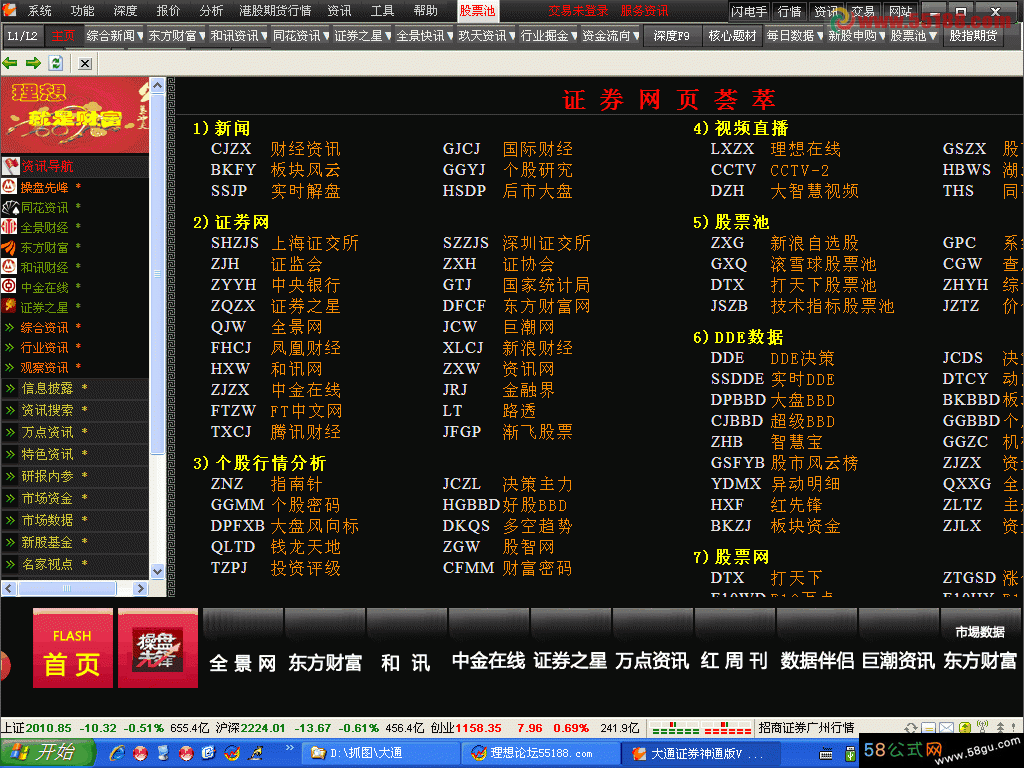1024x768 pixels.
Task: Click the 东方财富 sidebar icon
Action: point(9,247)
